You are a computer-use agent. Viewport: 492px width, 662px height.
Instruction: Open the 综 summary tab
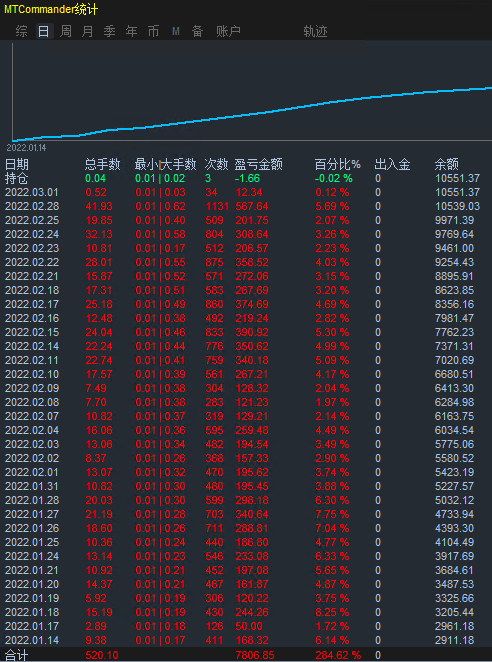[22, 31]
